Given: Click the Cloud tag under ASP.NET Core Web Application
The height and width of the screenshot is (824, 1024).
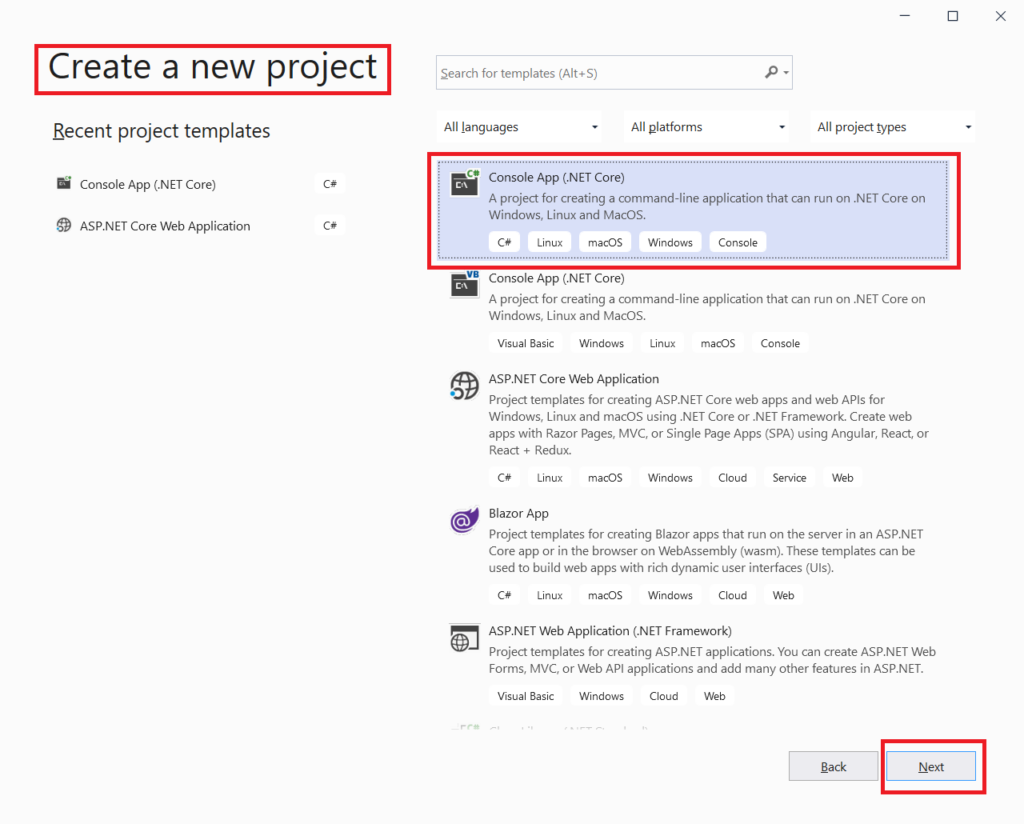Looking at the screenshot, I should tap(732, 478).
